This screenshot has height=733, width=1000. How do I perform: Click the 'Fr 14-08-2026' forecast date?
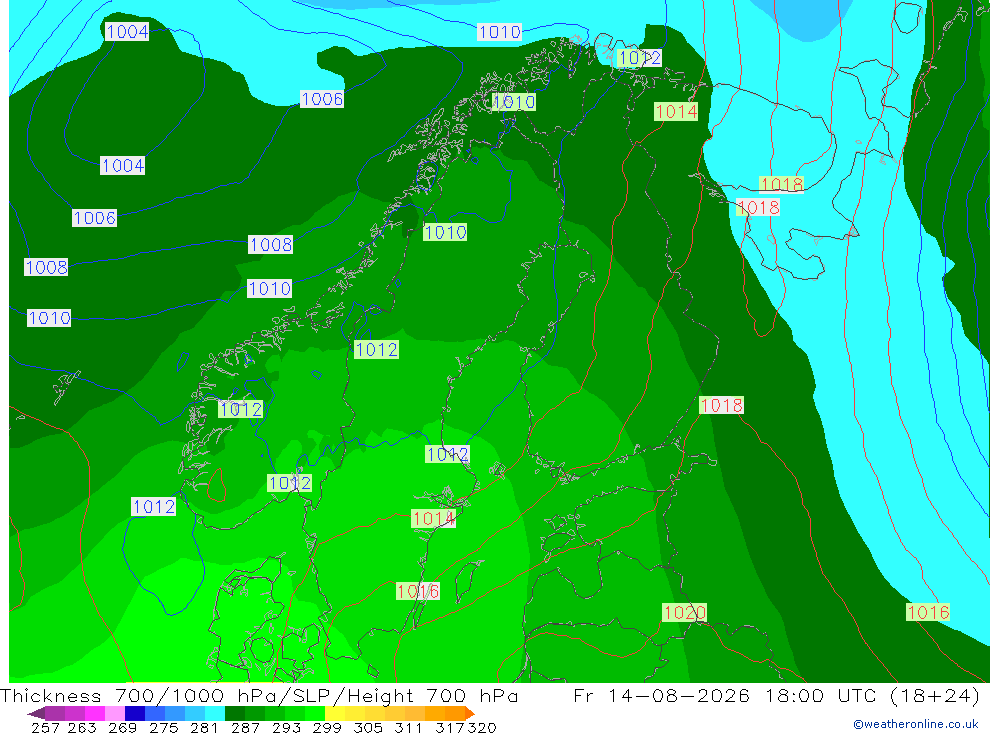[661, 695]
